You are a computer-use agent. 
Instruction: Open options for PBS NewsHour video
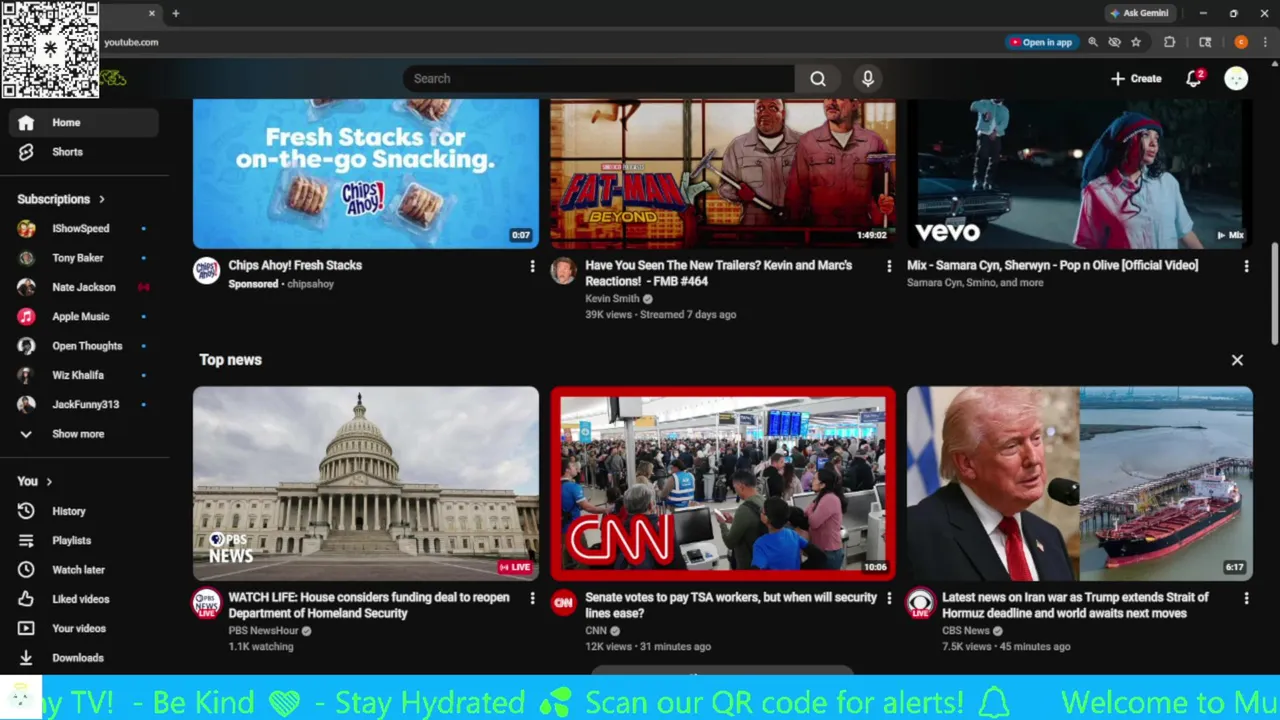click(x=532, y=598)
